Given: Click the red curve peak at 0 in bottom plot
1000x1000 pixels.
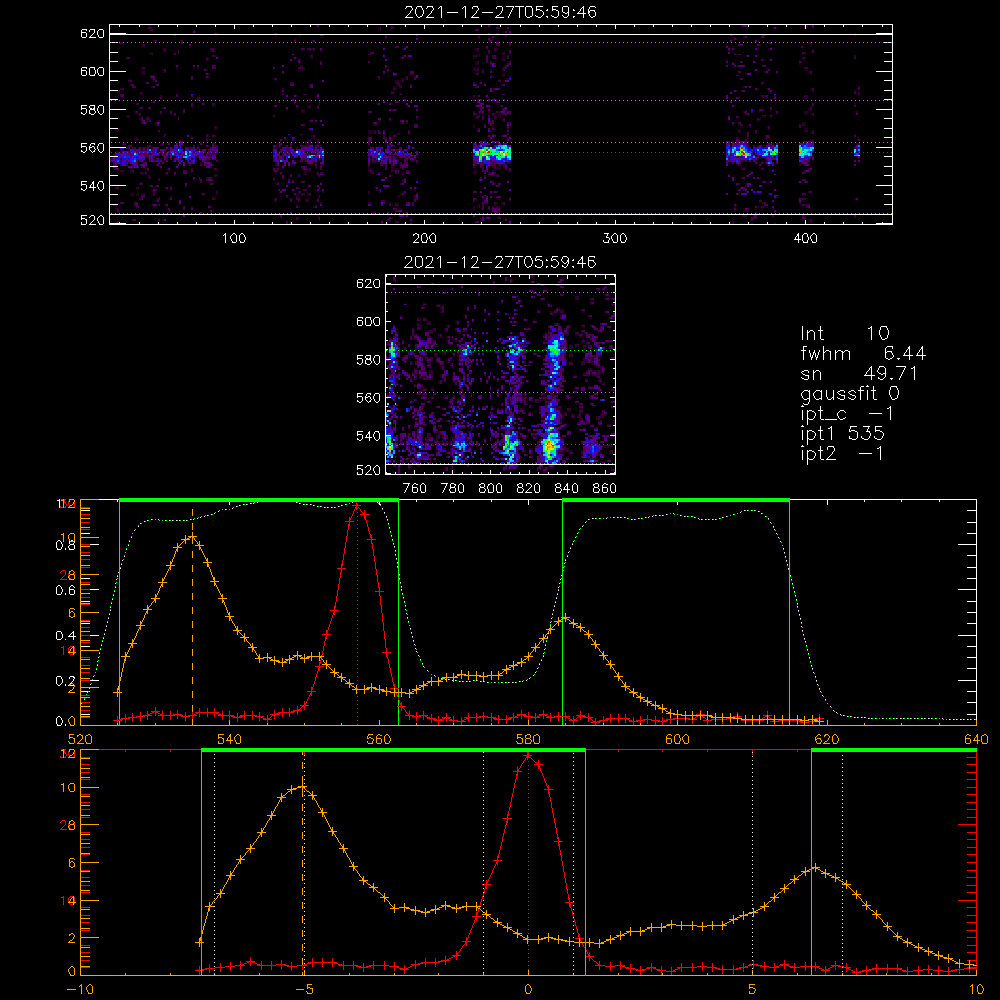Looking at the screenshot, I should tap(528, 756).
